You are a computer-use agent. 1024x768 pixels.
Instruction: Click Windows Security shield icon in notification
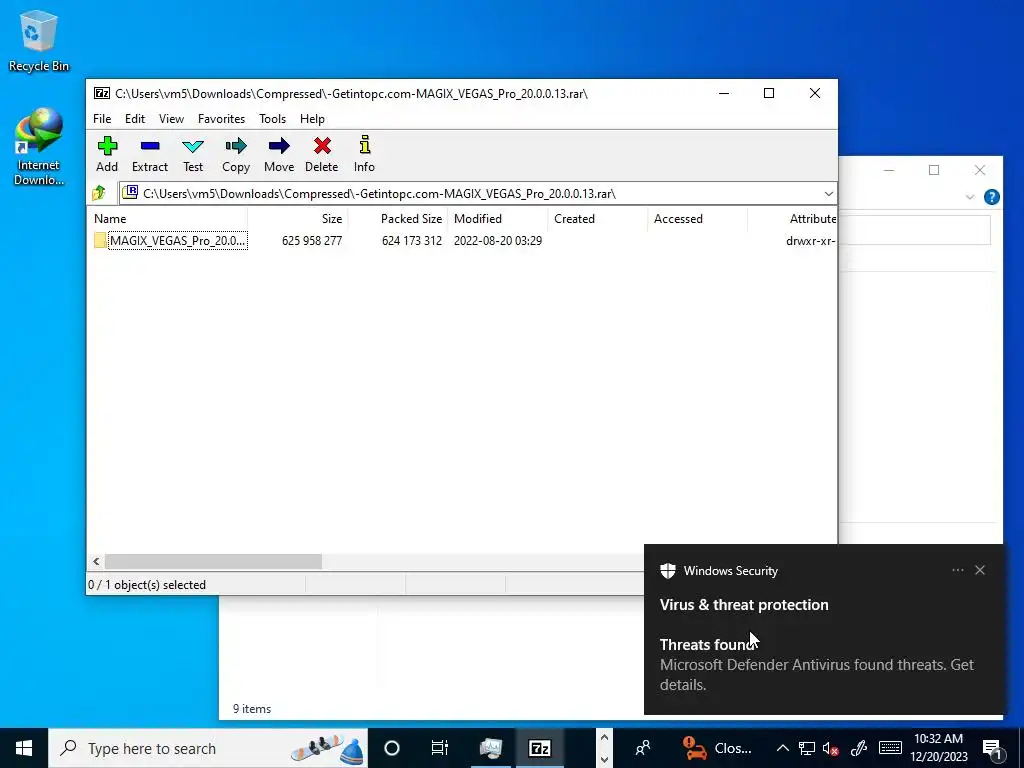click(667, 571)
